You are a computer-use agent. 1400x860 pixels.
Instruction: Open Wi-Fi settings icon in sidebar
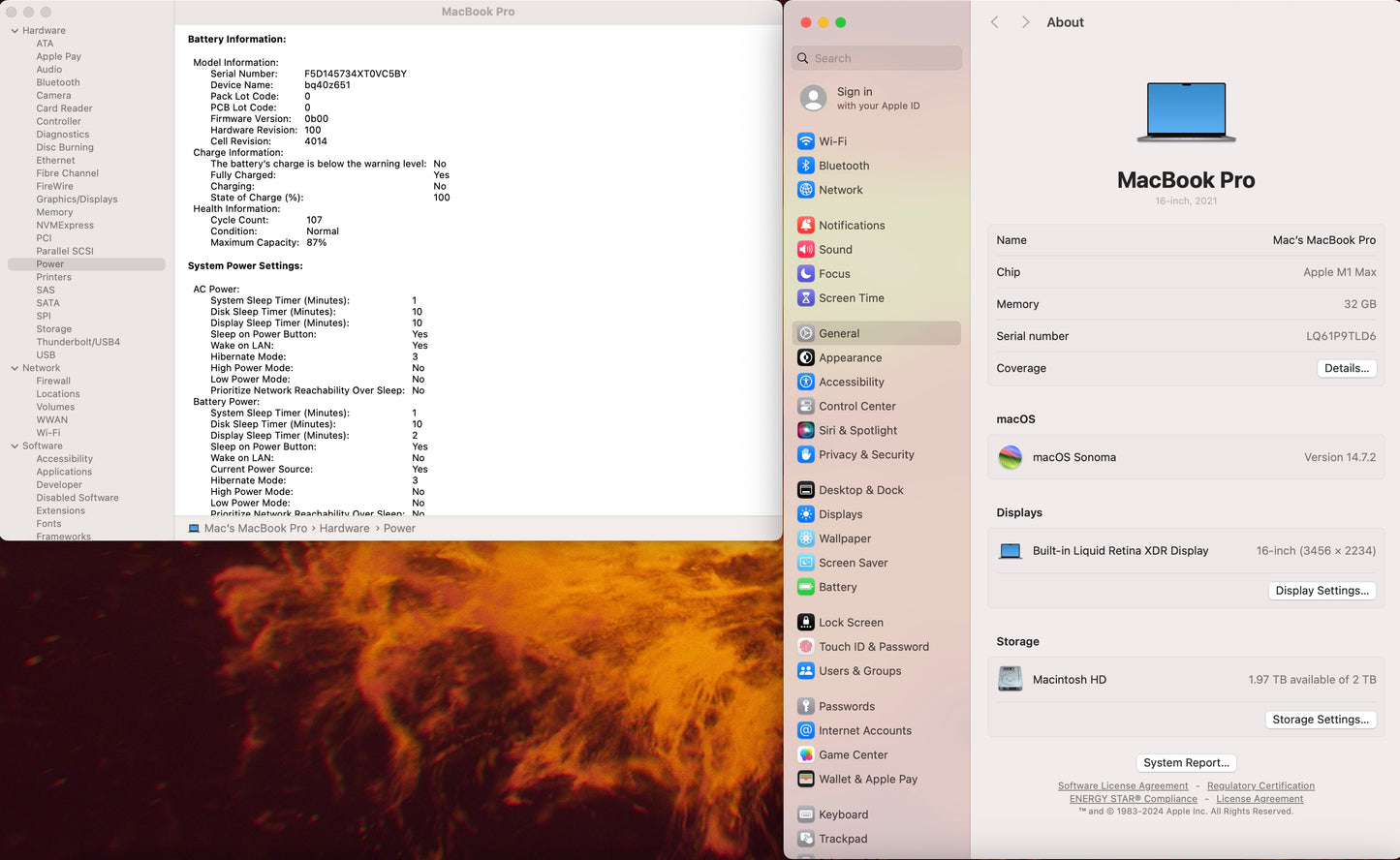pyautogui.click(x=805, y=141)
